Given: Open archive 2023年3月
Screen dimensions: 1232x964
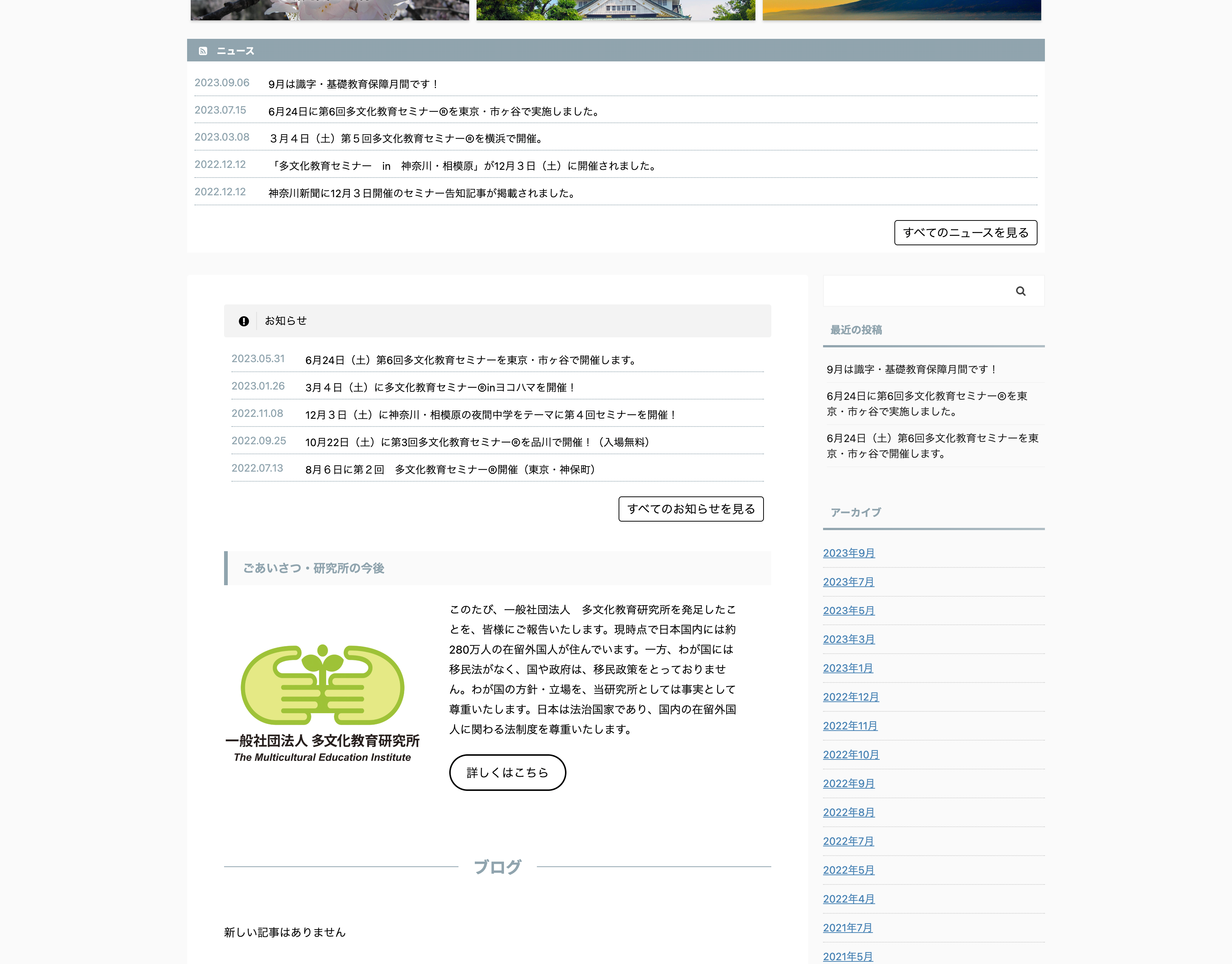Looking at the screenshot, I should click(849, 640).
